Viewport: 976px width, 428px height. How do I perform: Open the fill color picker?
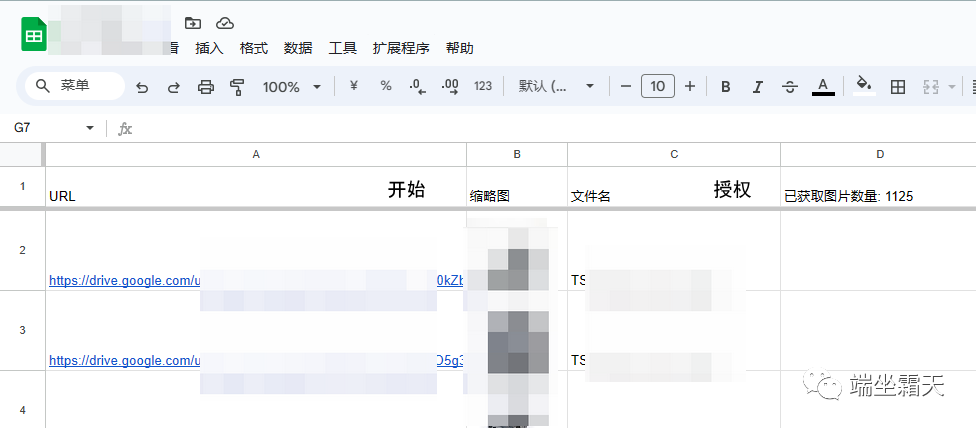tap(864, 86)
